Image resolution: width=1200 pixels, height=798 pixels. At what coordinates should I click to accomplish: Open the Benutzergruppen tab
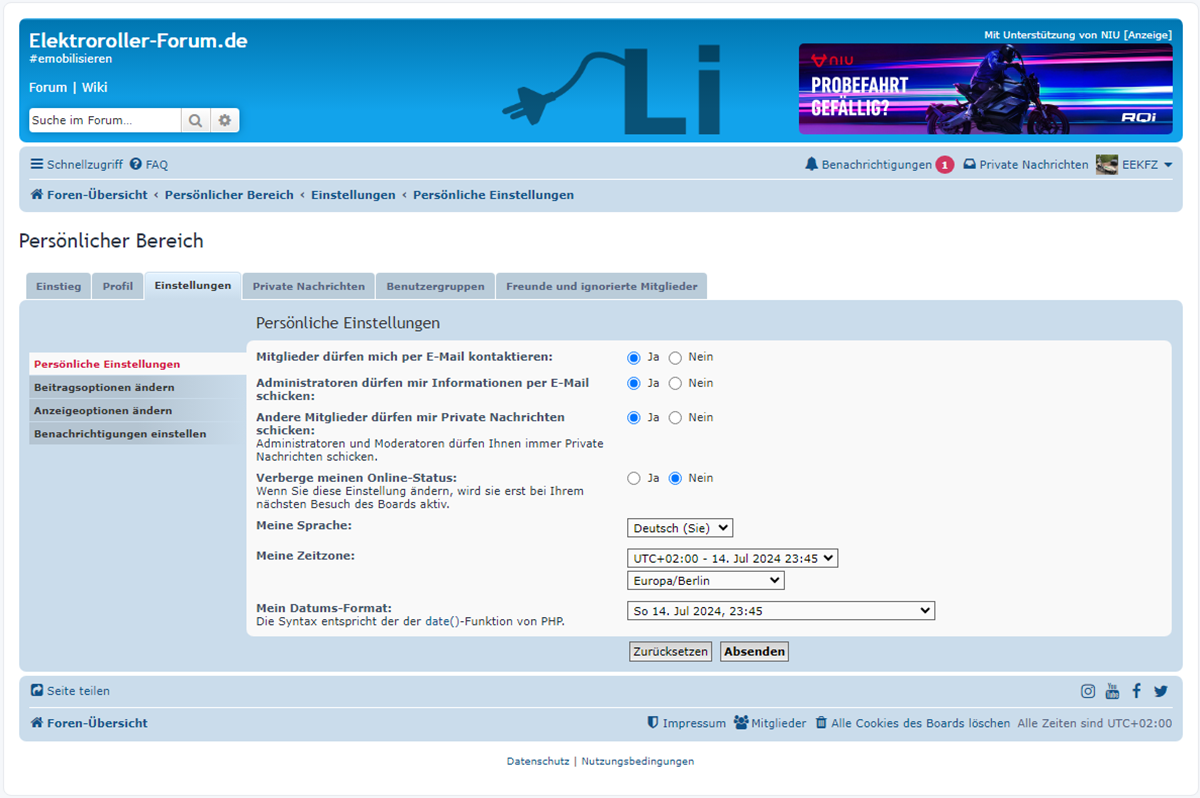[x=435, y=286]
